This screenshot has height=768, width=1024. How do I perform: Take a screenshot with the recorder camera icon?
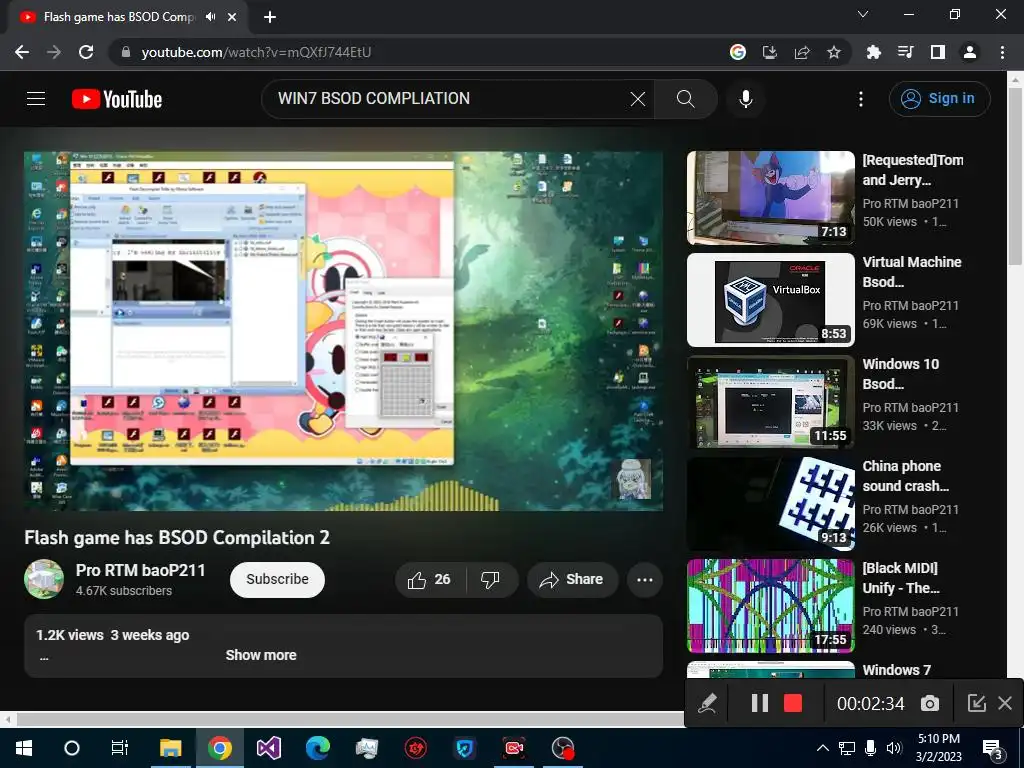(x=930, y=703)
